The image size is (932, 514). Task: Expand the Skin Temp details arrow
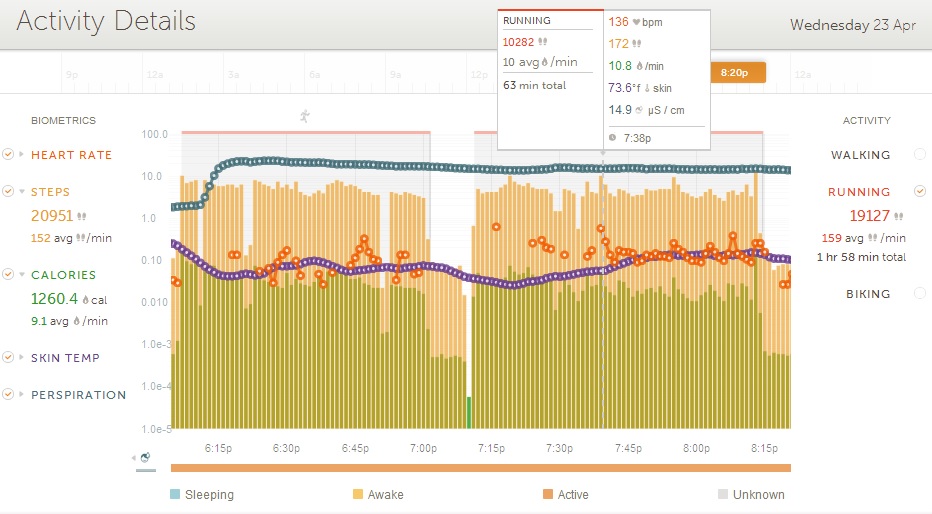point(21,358)
